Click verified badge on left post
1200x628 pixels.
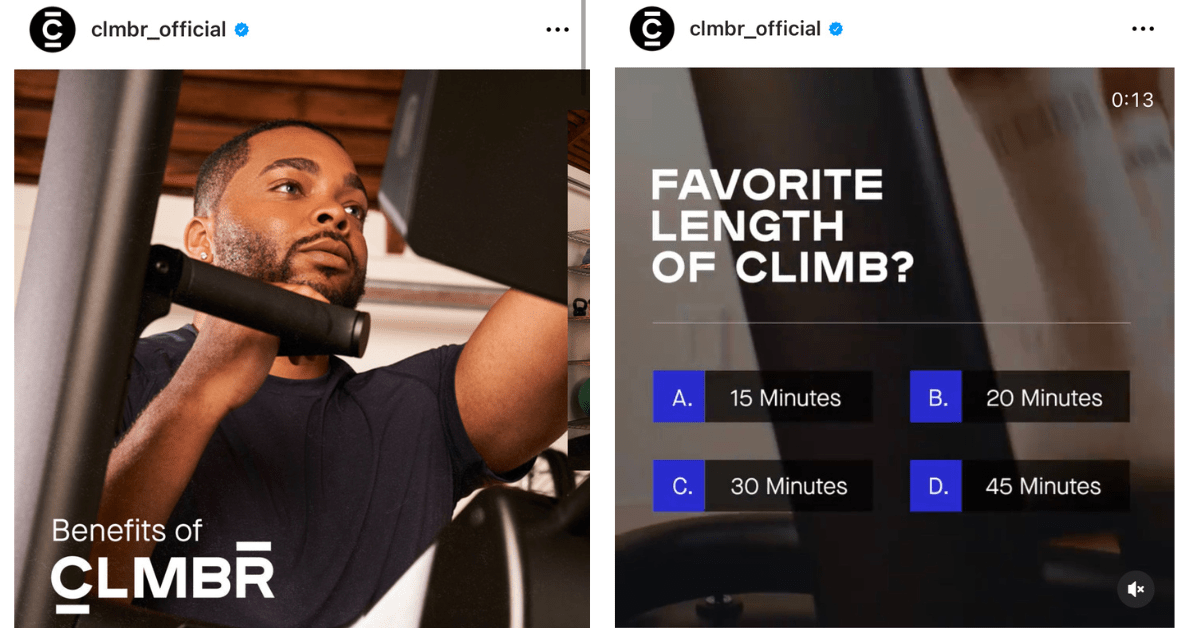click(x=241, y=30)
